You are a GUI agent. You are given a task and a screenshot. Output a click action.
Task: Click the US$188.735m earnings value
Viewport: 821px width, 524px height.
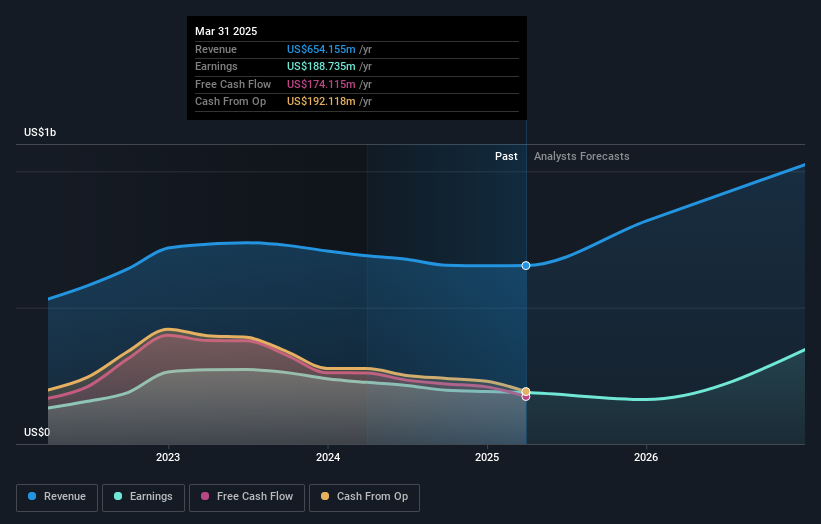coord(321,66)
